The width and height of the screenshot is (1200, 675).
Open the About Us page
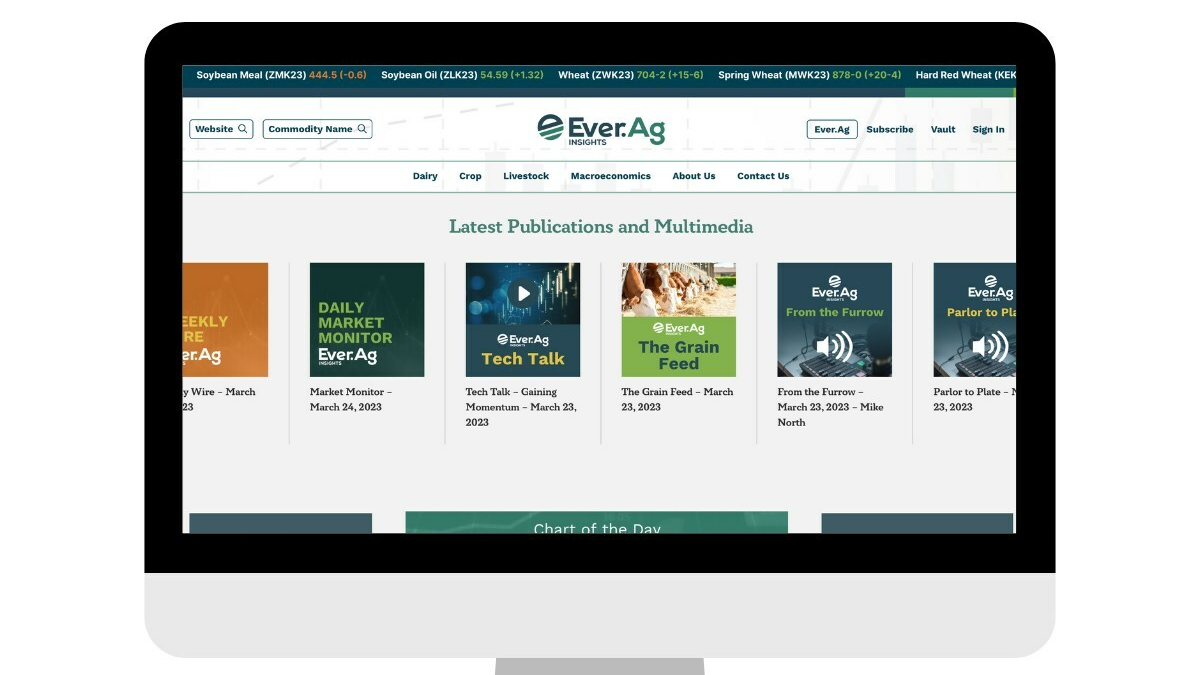pos(693,176)
